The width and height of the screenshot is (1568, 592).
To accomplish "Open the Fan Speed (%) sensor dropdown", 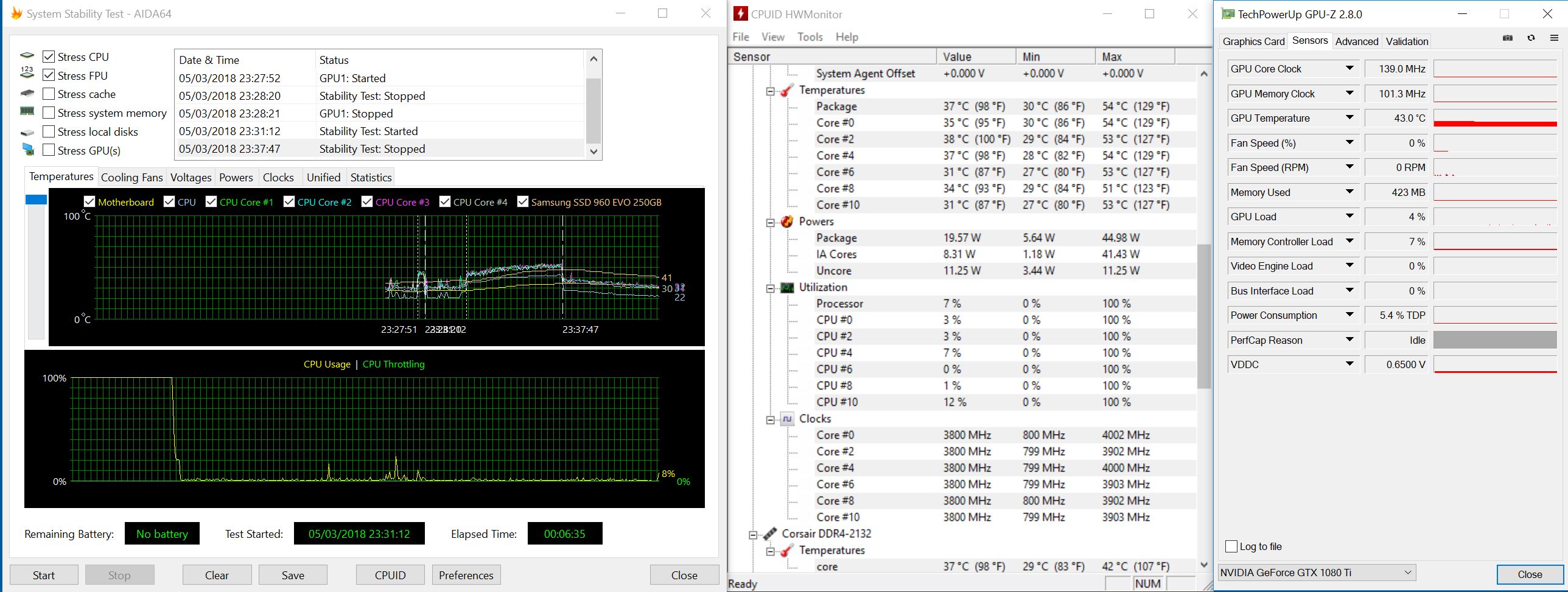I will click(x=1349, y=143).
